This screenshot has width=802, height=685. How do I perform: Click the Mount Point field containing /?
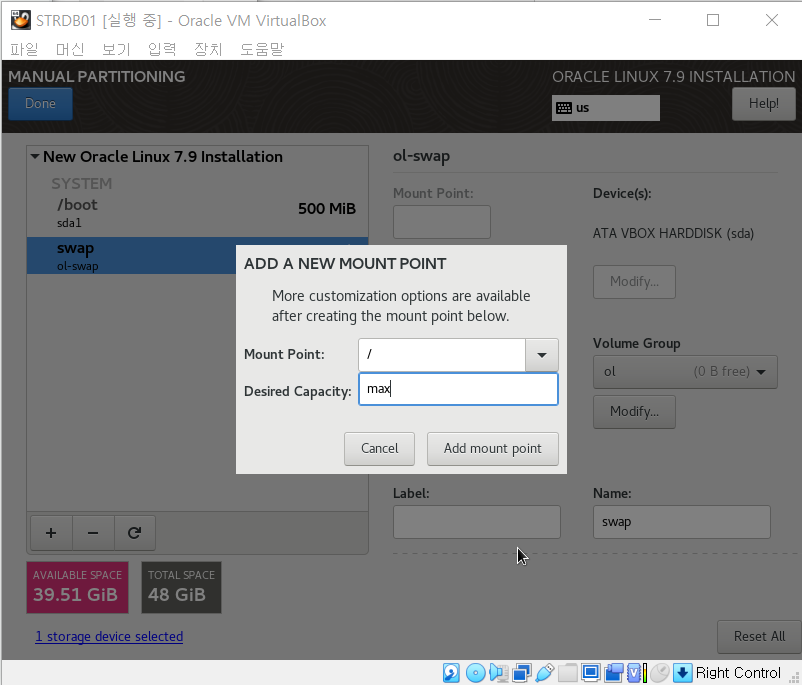pyautogui.click(x=442, y=355)
